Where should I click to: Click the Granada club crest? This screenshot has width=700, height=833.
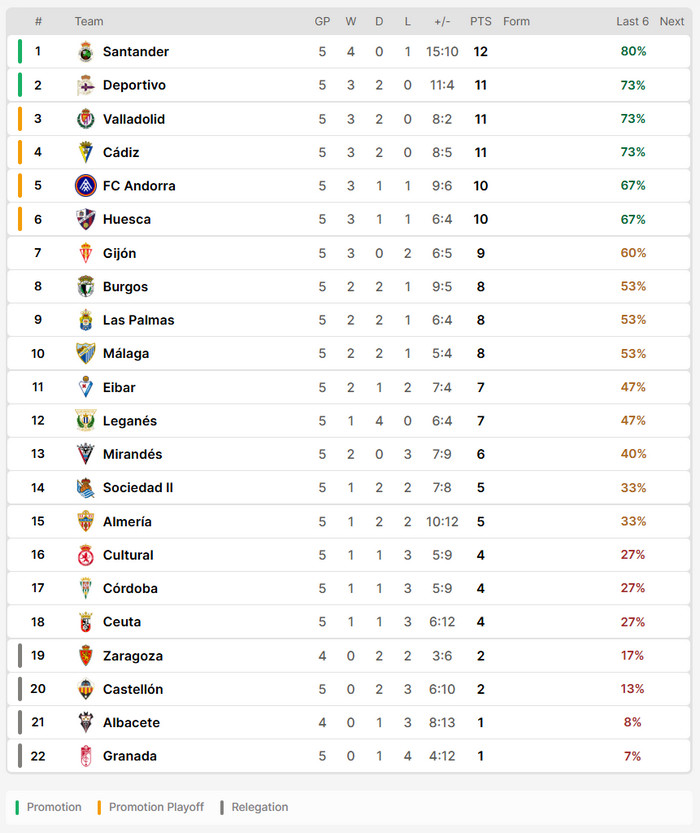(85, 756)
